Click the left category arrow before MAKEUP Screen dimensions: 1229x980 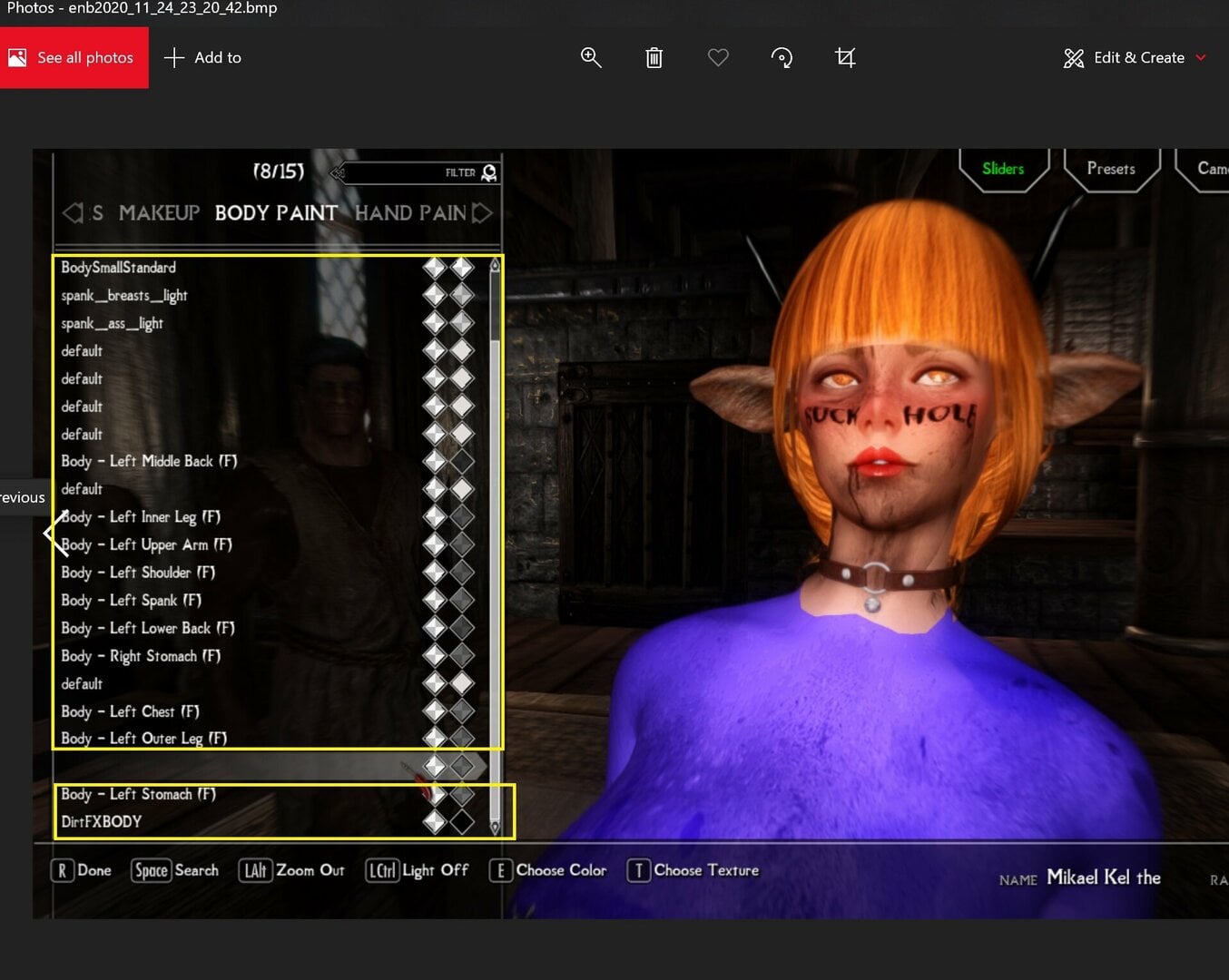(72, 213)
